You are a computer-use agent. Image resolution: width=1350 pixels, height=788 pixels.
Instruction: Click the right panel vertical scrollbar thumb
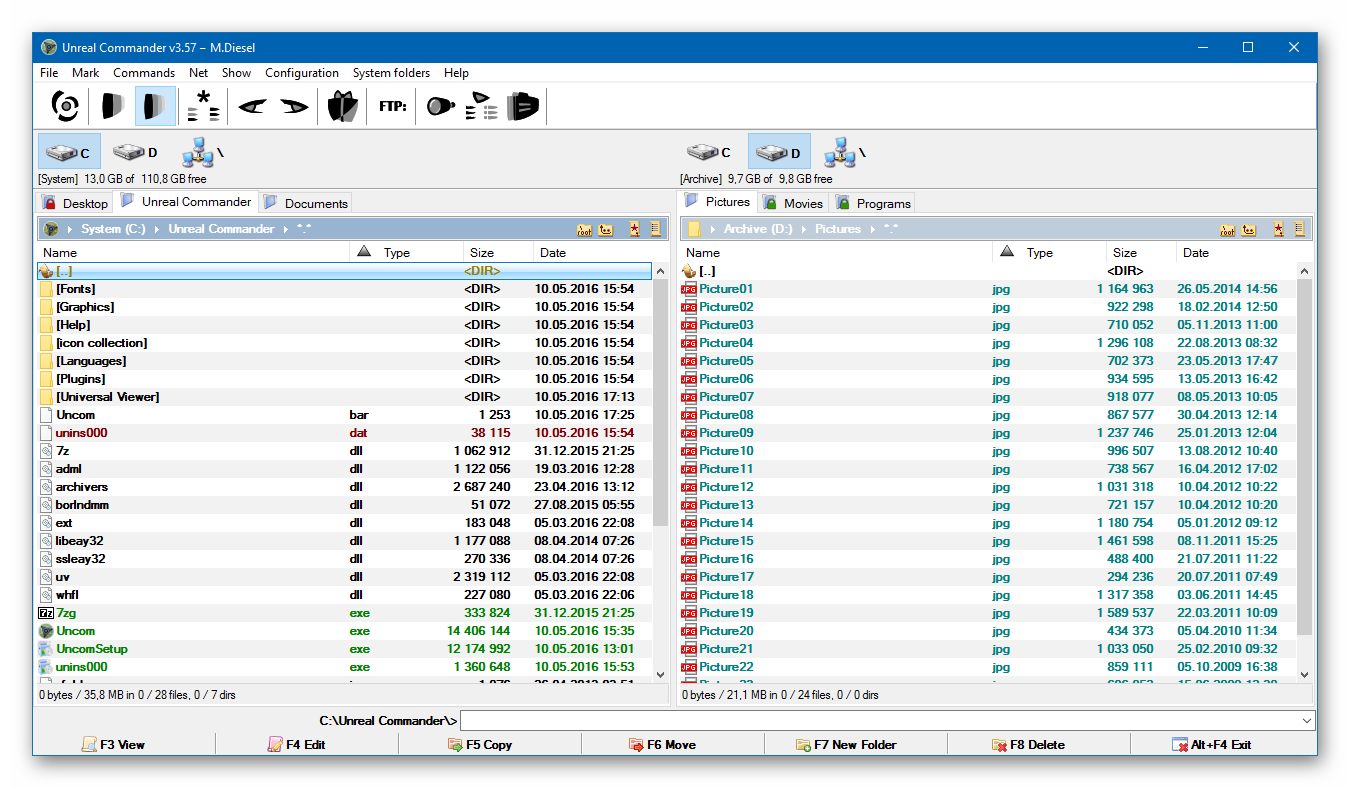[1304, 457]
